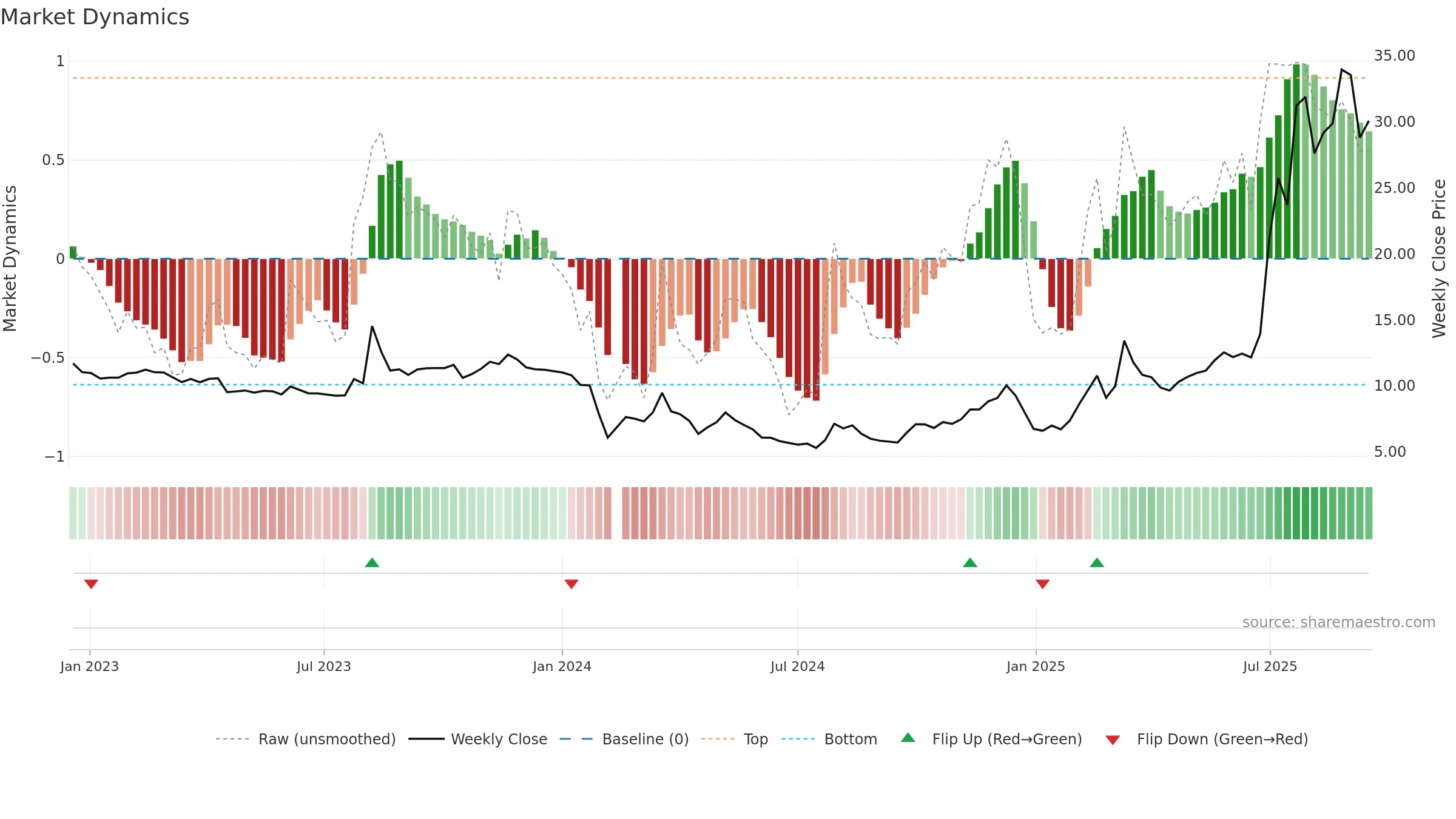Click the red flip-down triangle near Jan 2023

(91, 584)
